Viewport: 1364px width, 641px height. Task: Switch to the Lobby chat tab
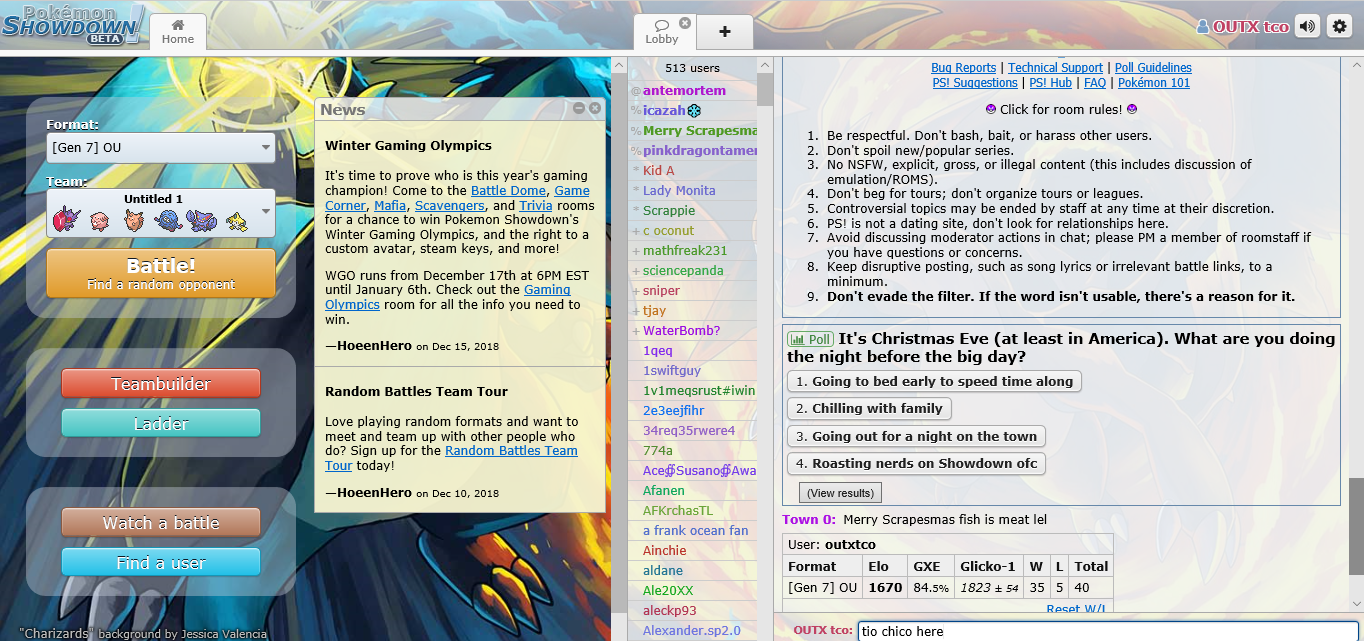point(661,32)
